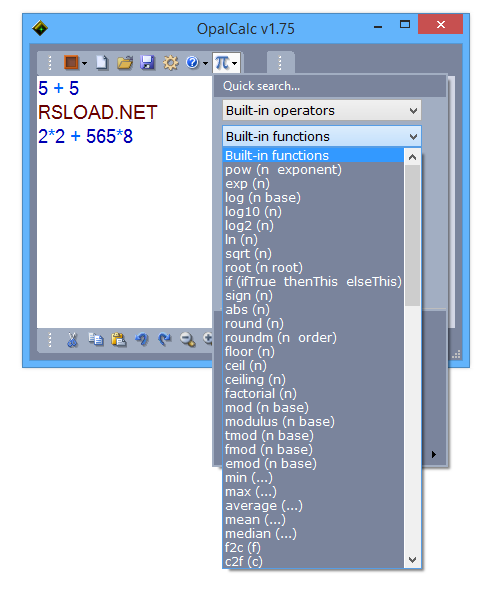
Task: Collapse the Built-in functions combo box
Action: tap(322, 136)
